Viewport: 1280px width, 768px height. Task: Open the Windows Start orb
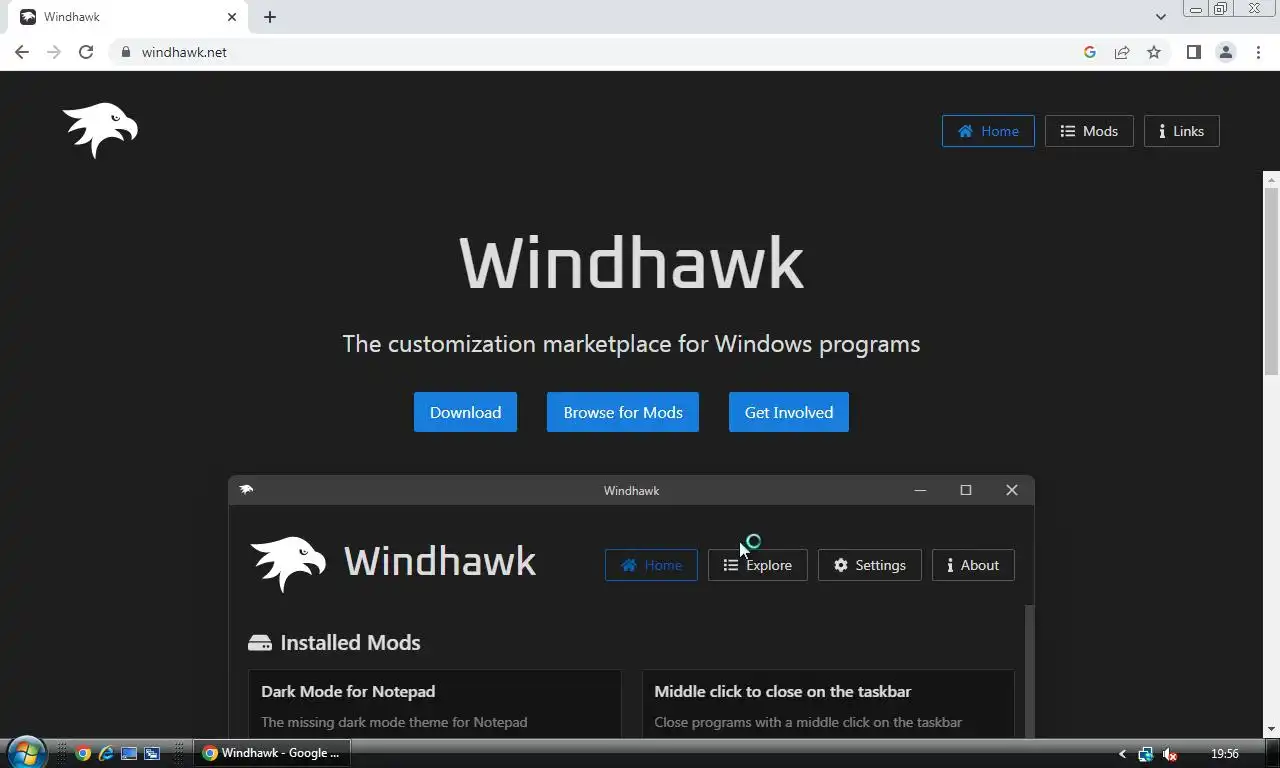26,753
